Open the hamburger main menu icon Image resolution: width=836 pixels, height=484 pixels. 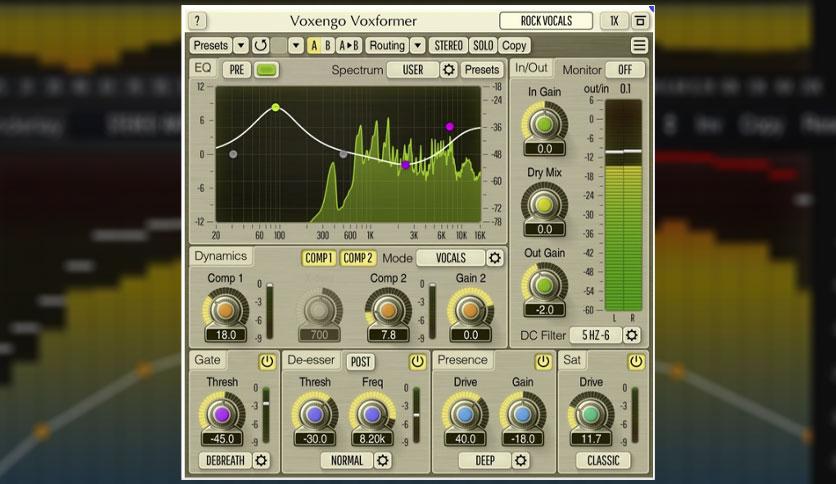(639, 45)
